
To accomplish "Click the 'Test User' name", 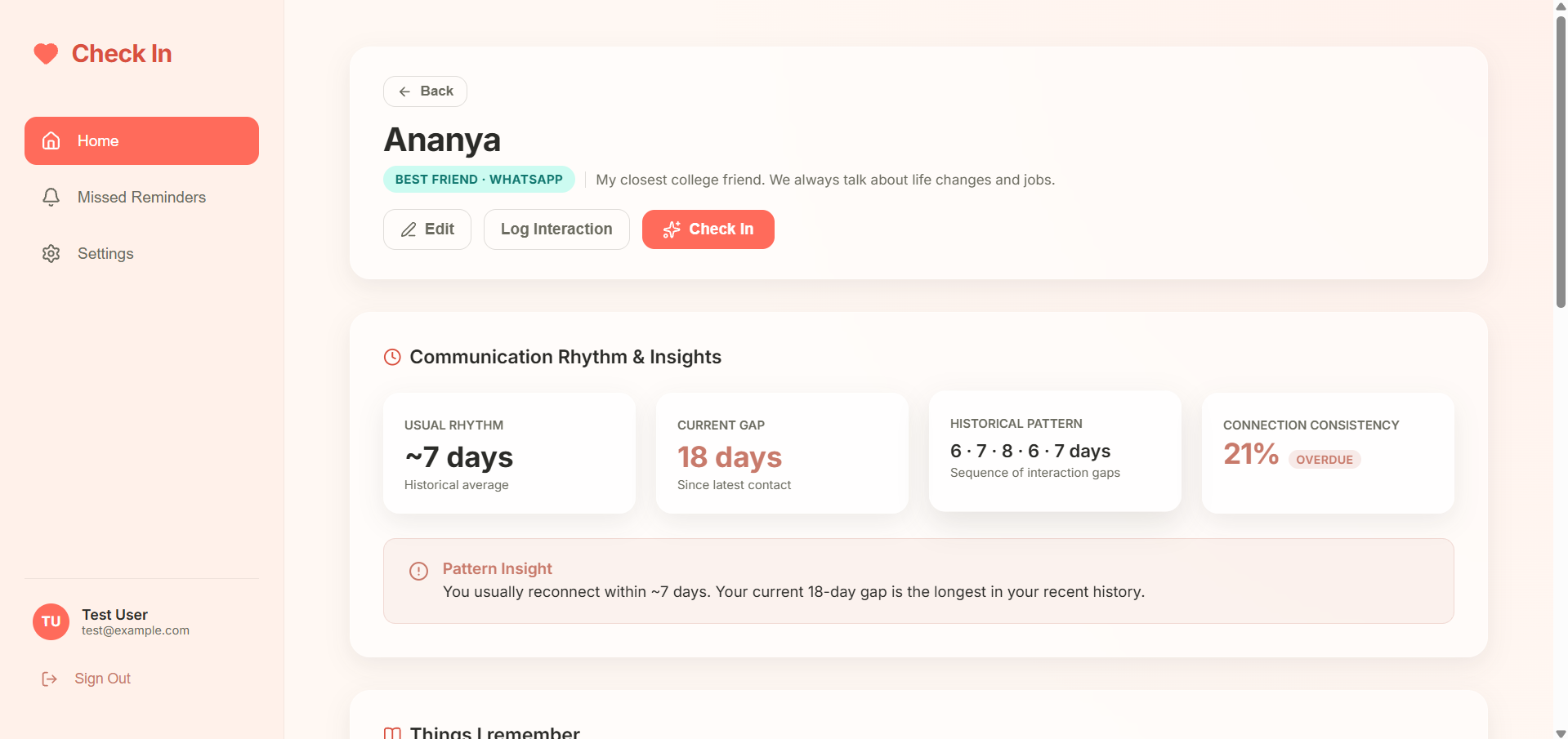I will (x=114, y=615).
